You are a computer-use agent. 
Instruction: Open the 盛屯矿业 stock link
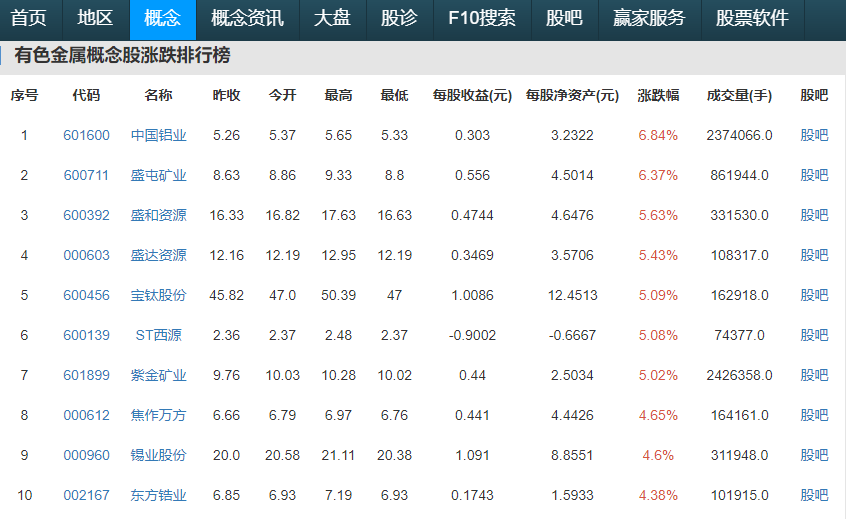[159, 175]
